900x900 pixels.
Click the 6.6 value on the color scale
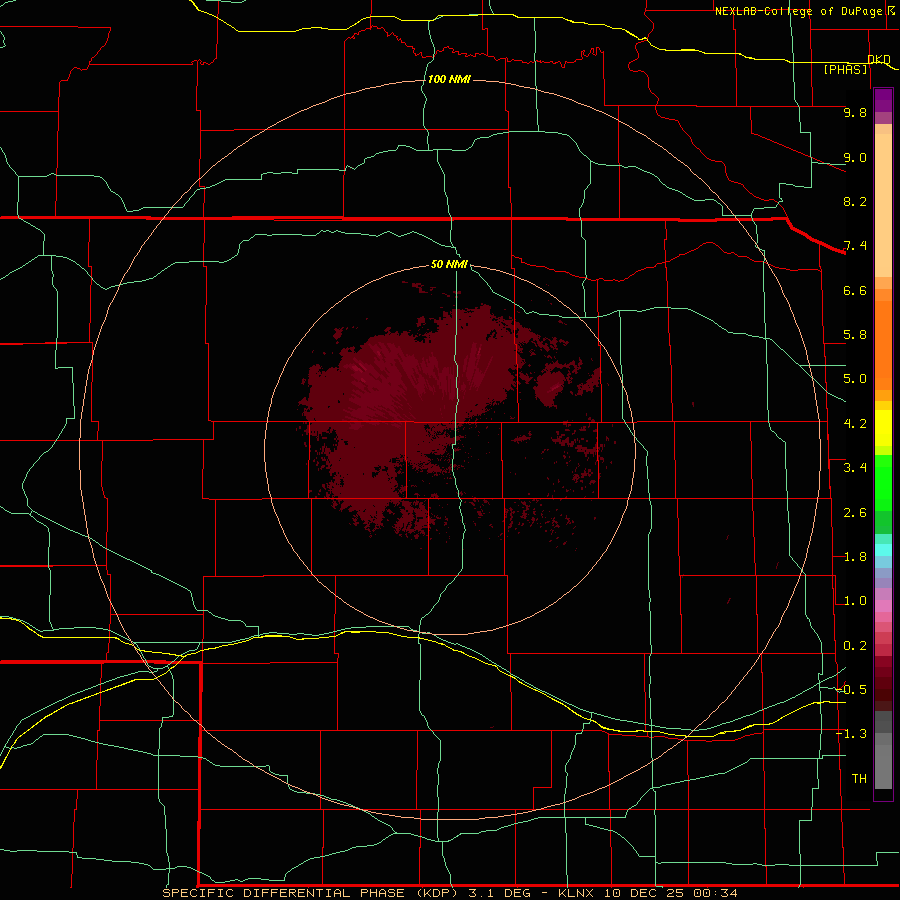point(855,290)
